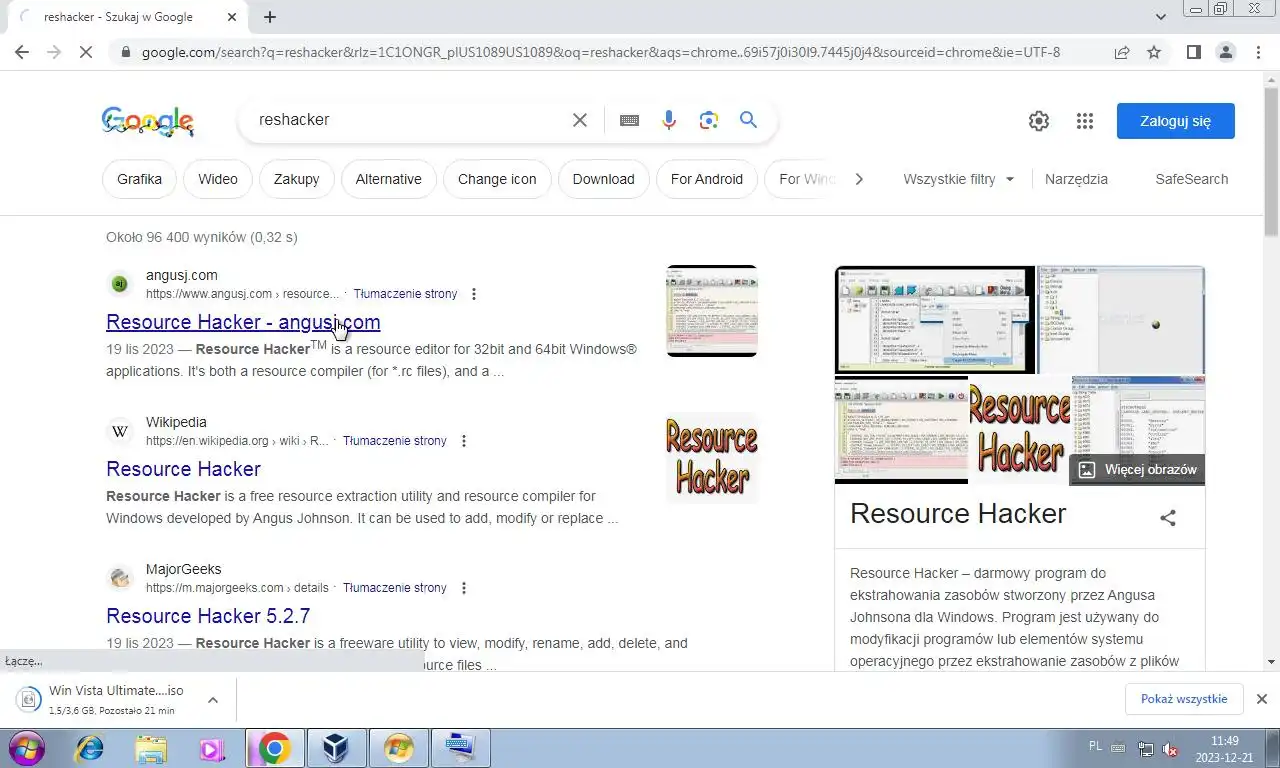Open Narzędzia search tools
This screenshot has height=768, width=1280.
click(1076, 179)
